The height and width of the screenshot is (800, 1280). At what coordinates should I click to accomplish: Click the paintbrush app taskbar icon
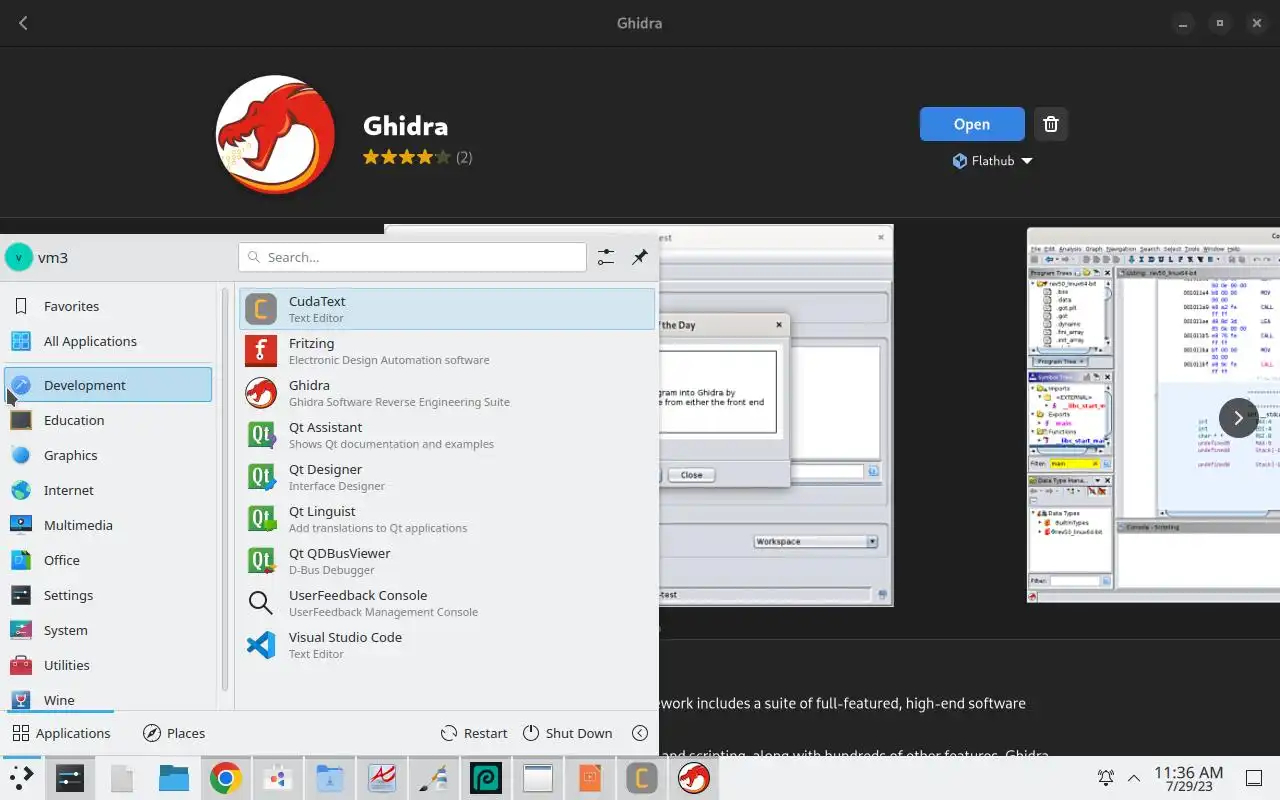click(x=434, y=778)
